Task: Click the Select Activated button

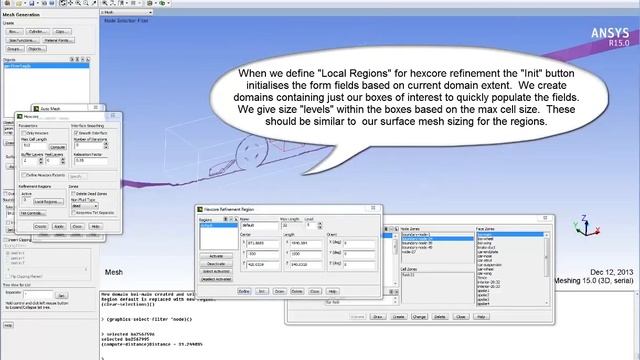Action: [216, 271]
